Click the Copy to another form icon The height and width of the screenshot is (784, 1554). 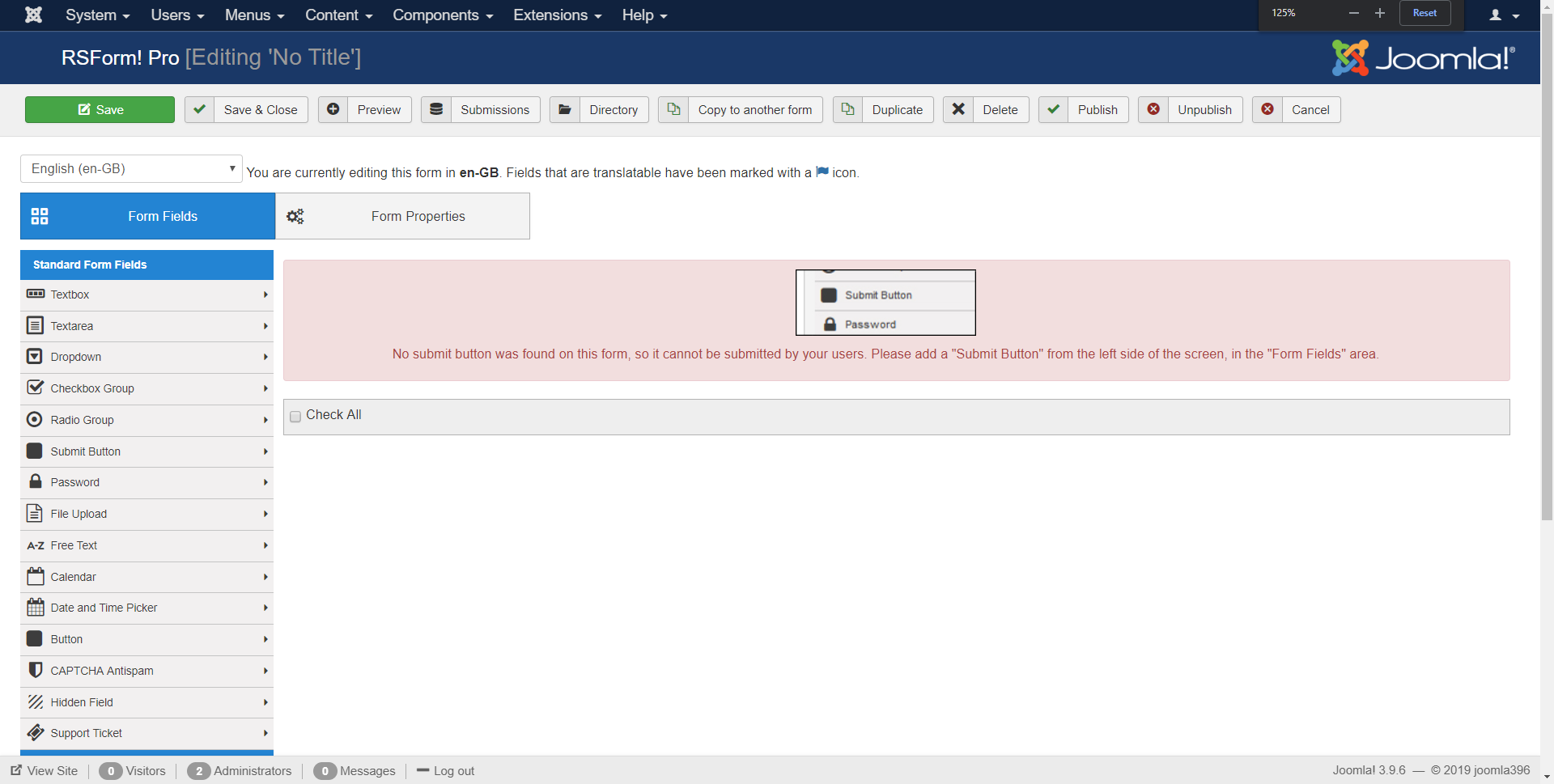[x=673, y=109]
